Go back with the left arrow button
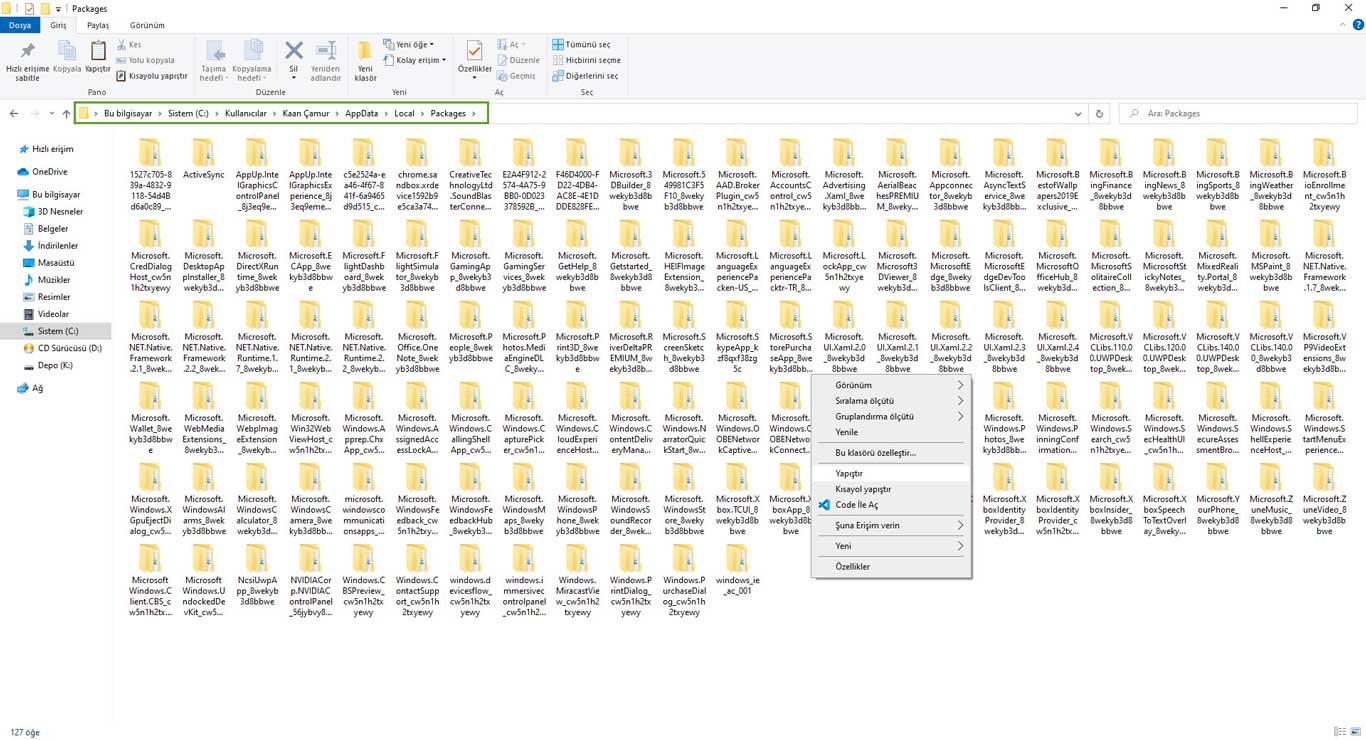The image size is (1366, 740). pos(16,113)
